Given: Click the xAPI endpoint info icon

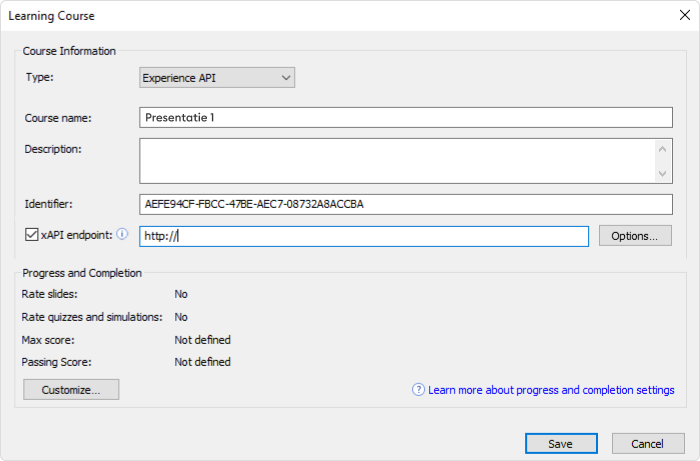Looking at the screenshot, I should point(122,234).
